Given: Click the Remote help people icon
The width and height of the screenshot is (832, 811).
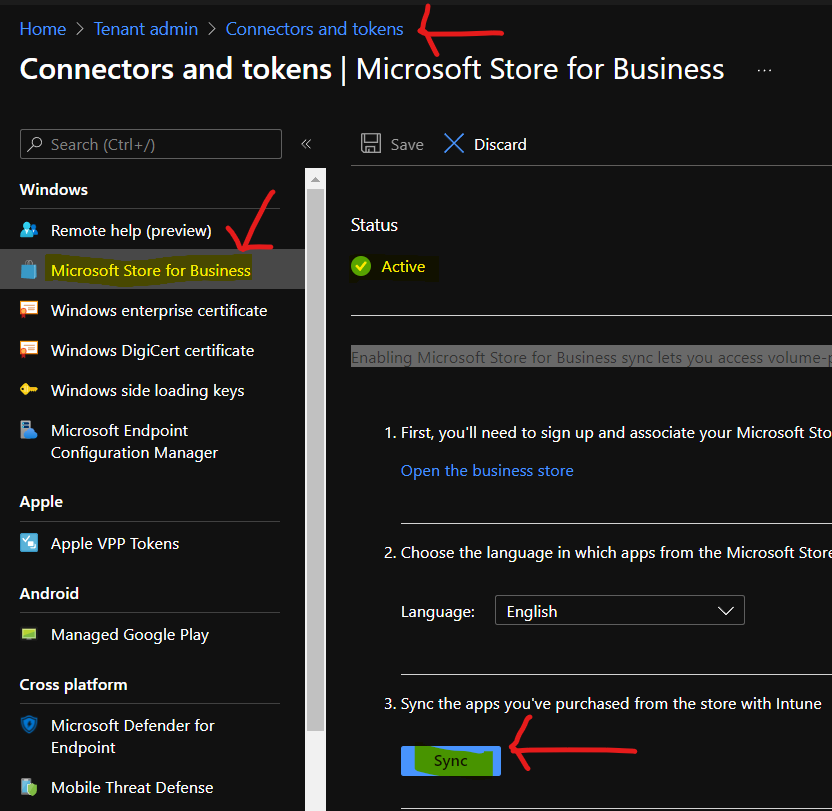Looking at the screenshot, I should click(29, 230).
